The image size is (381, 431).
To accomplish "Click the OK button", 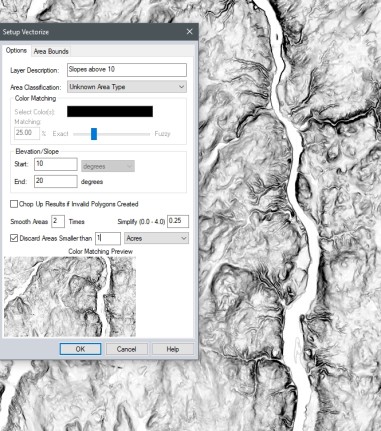I will (80, 349).
